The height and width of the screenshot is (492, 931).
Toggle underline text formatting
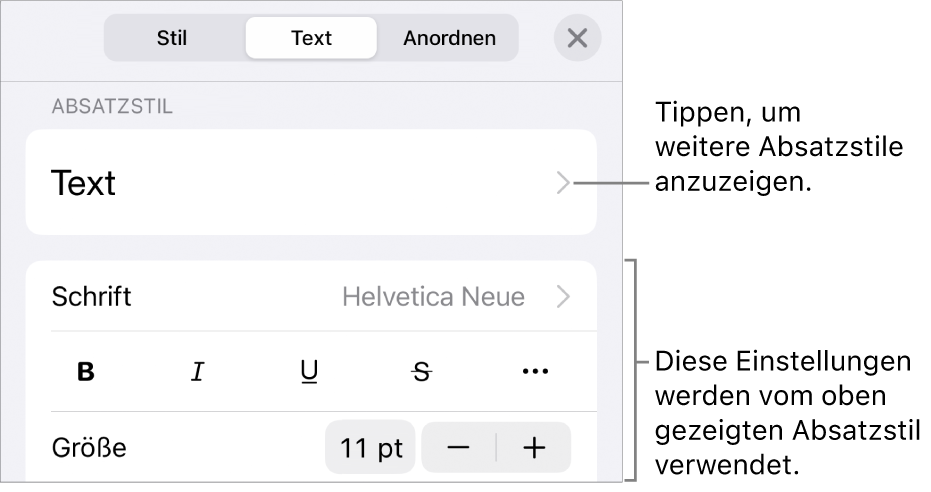tap(310, 372)
